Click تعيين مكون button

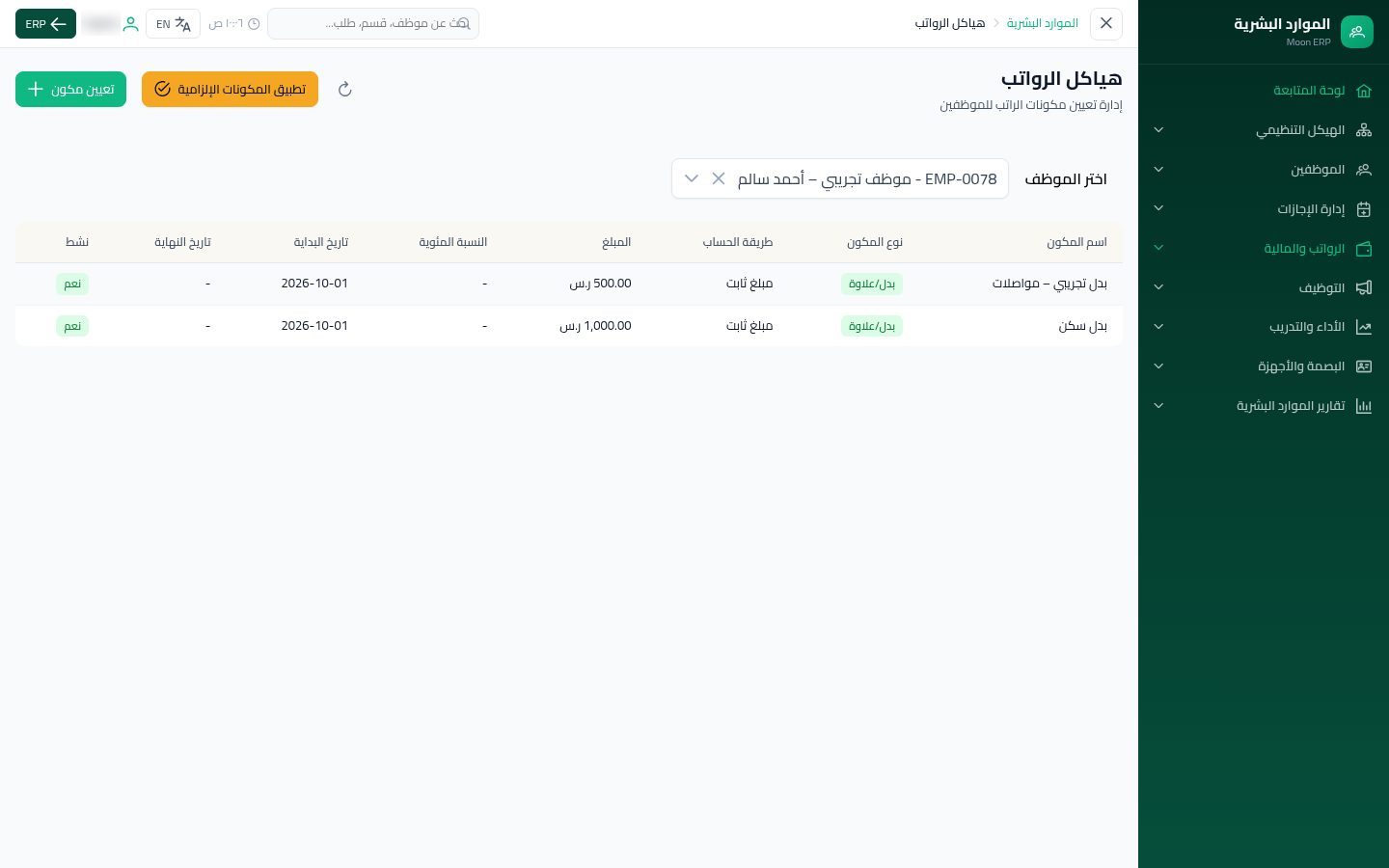(x=70, y=89)
